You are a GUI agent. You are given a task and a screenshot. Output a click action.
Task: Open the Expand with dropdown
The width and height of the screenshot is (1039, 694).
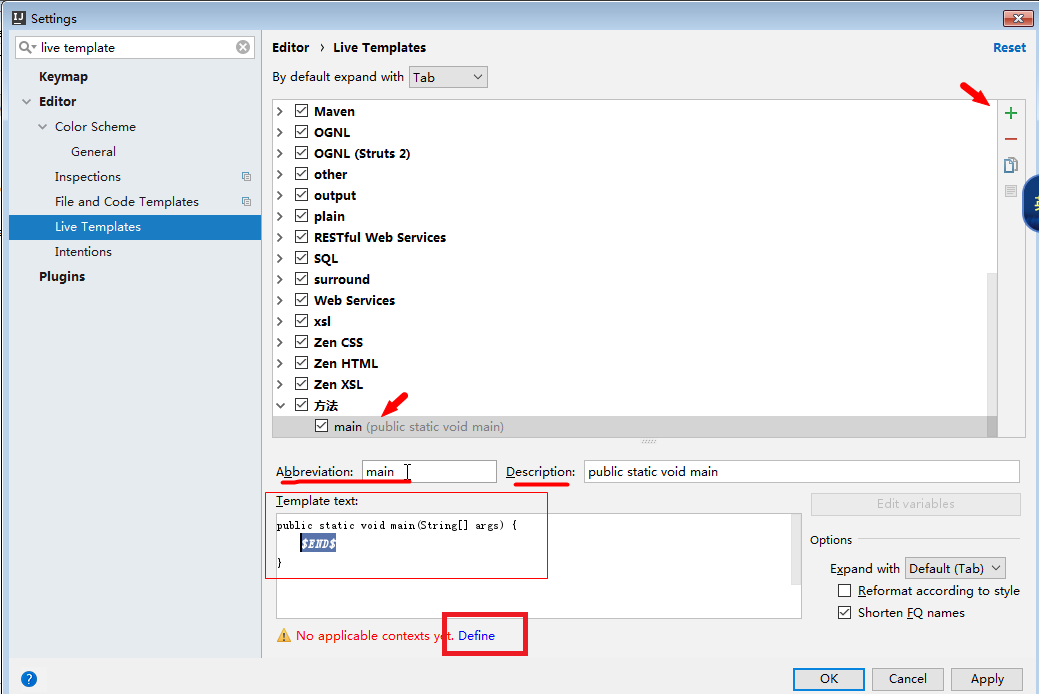[x=955, y=567]
